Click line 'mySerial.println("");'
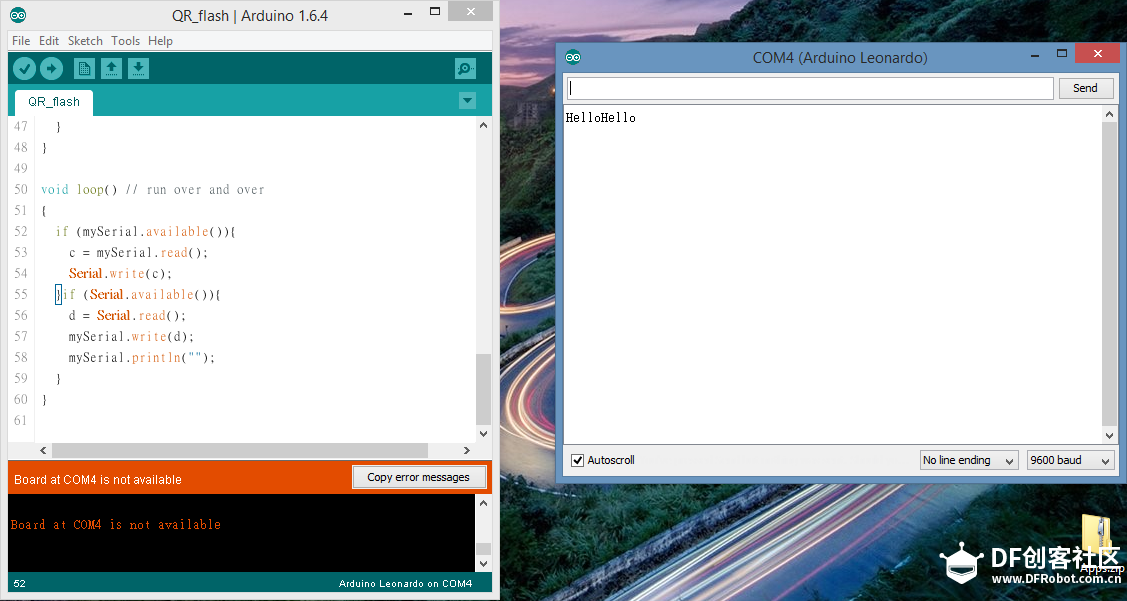1127x601 pixels. point(142,357)
